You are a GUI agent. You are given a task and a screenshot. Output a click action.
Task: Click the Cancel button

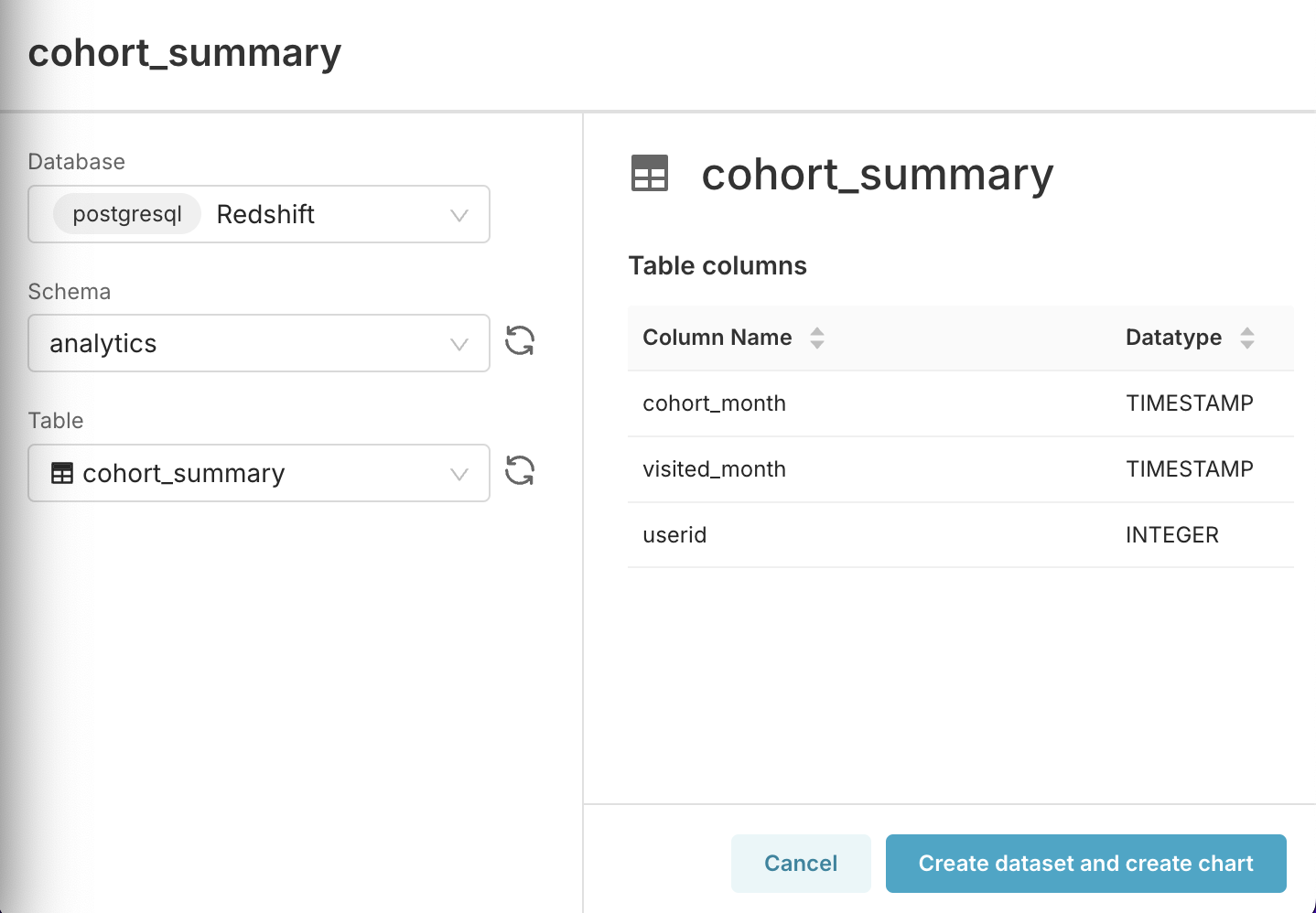click(801, 864)
